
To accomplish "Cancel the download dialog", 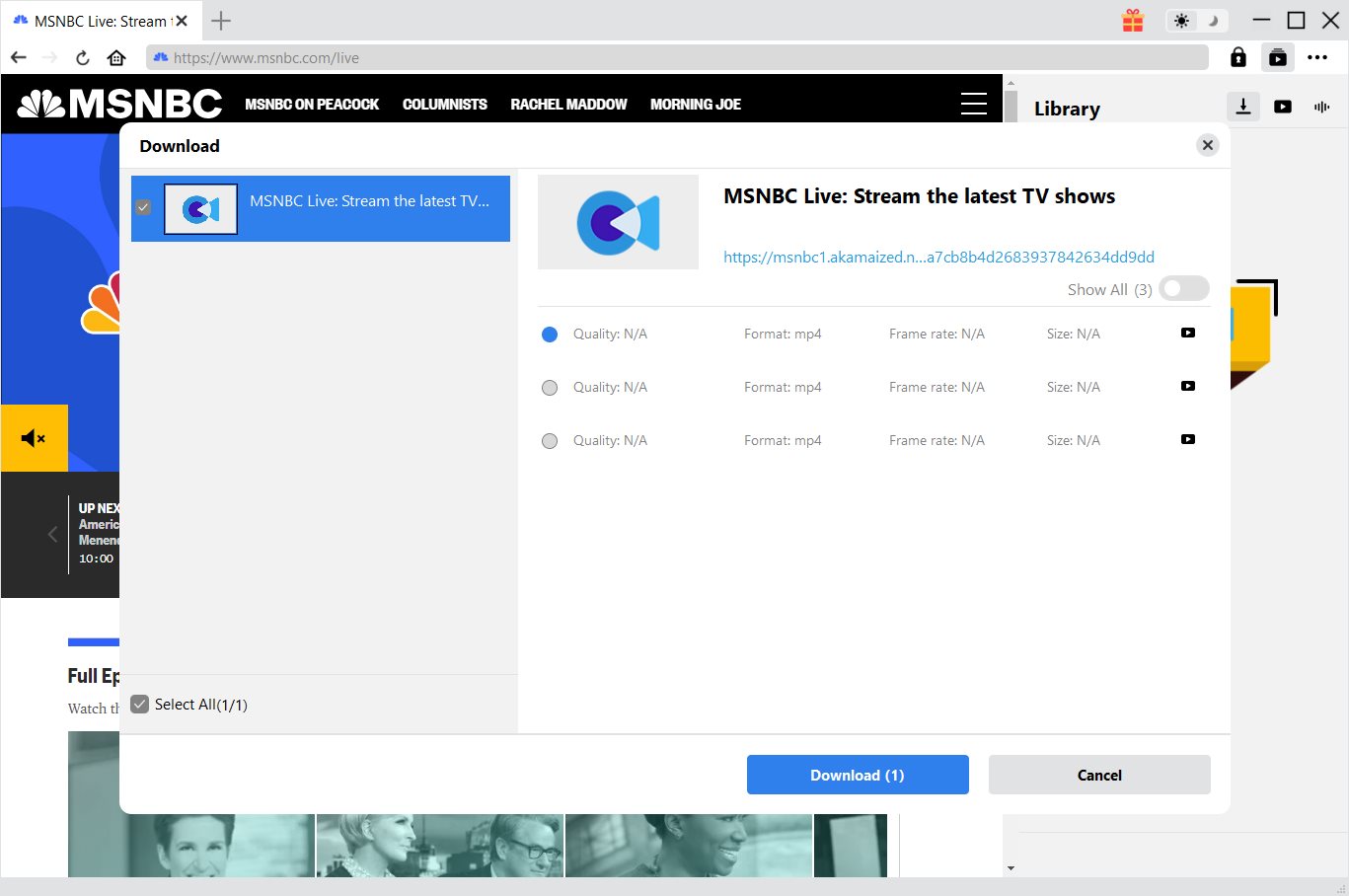I will coord(1098,775).
